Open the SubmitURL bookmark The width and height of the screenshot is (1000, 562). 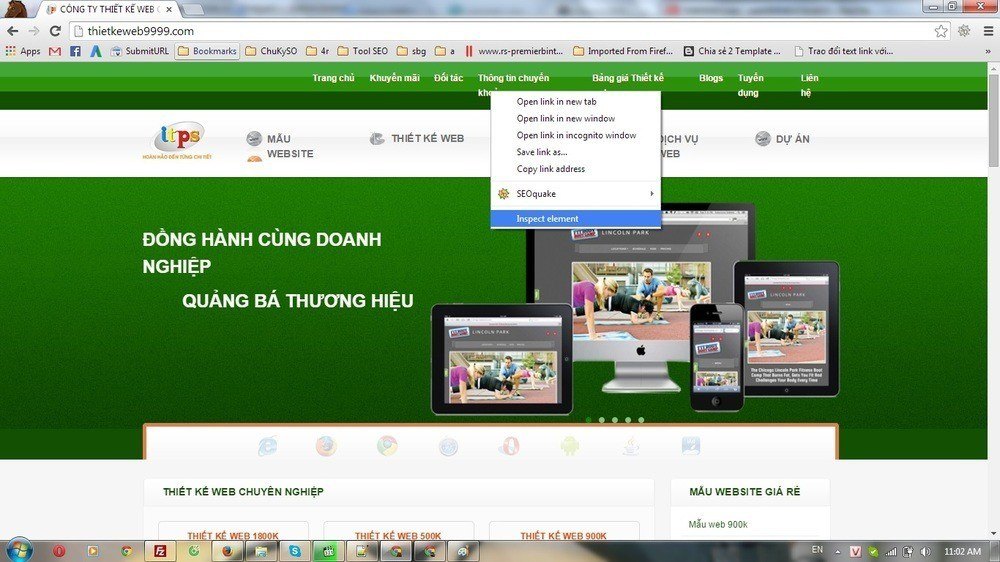[140, 51]
